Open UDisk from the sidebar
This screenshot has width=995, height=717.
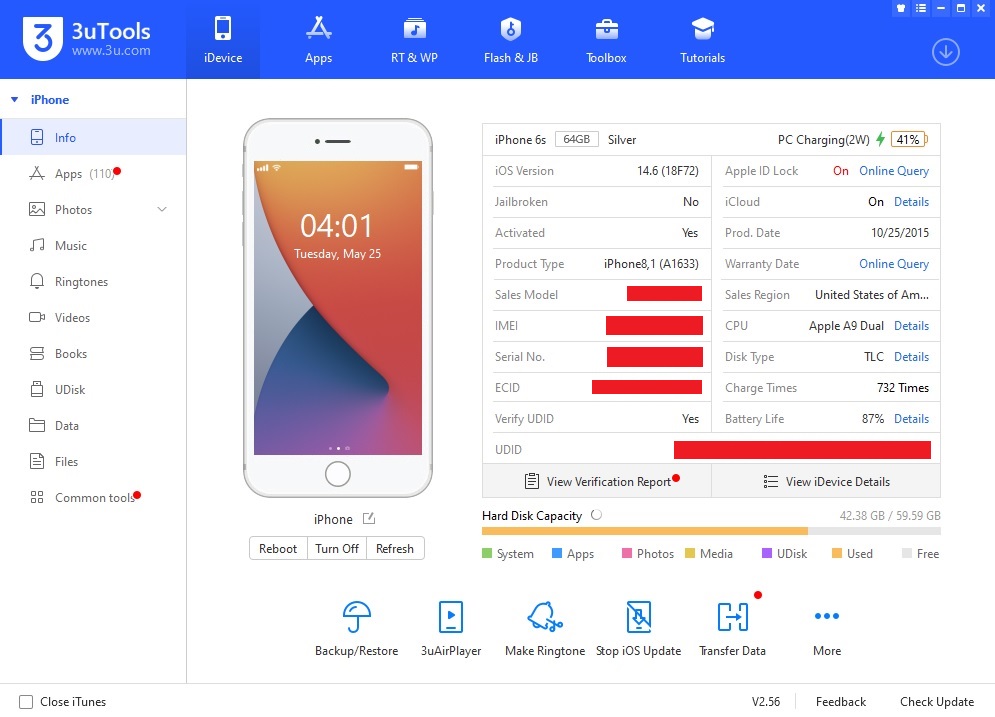coord(72,389)
